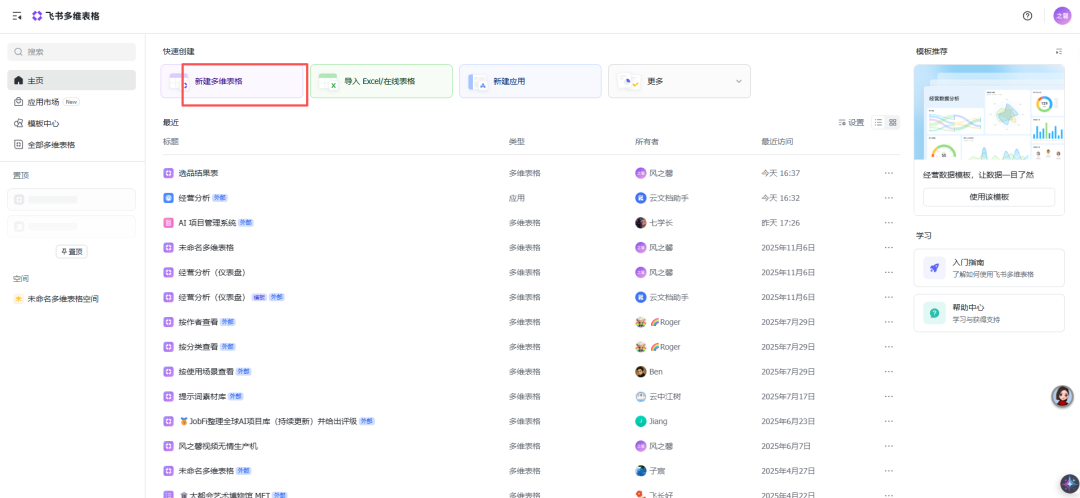
Task: Click 新建多维表格 quick-create card
Action: click(x=232, y=81)
